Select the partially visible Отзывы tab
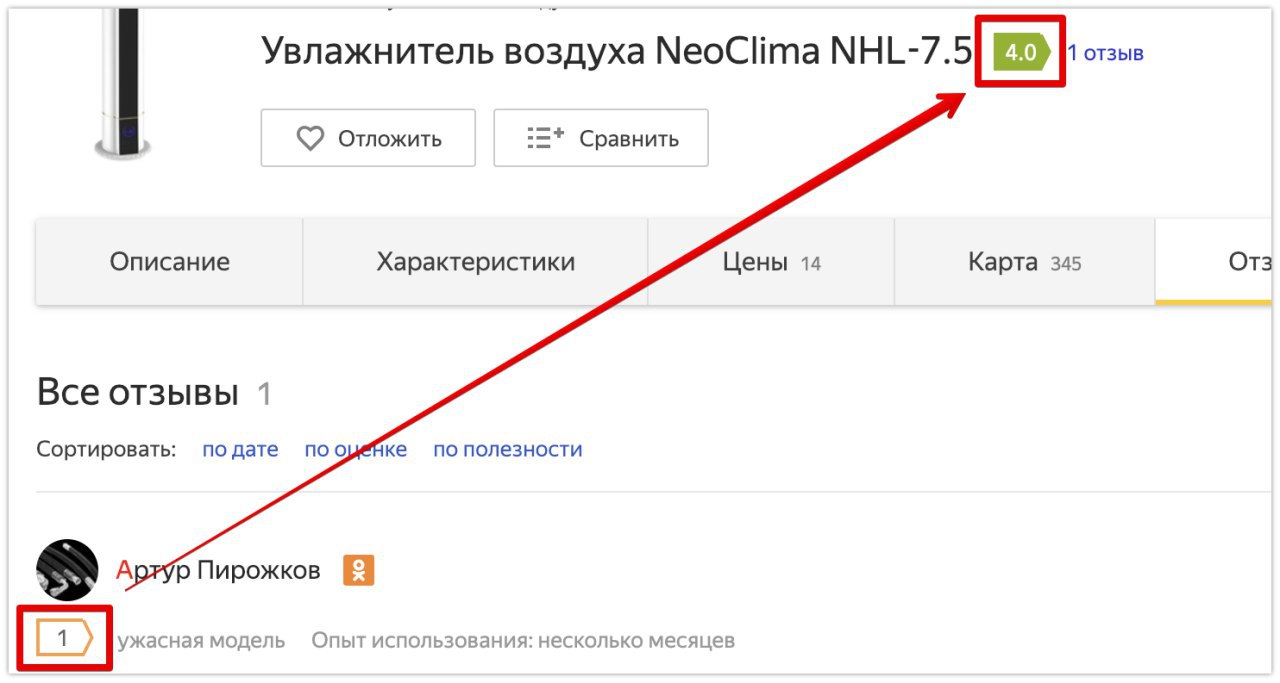The width and height of the screenshot is (1280, 683). [x=1214, y=262]
